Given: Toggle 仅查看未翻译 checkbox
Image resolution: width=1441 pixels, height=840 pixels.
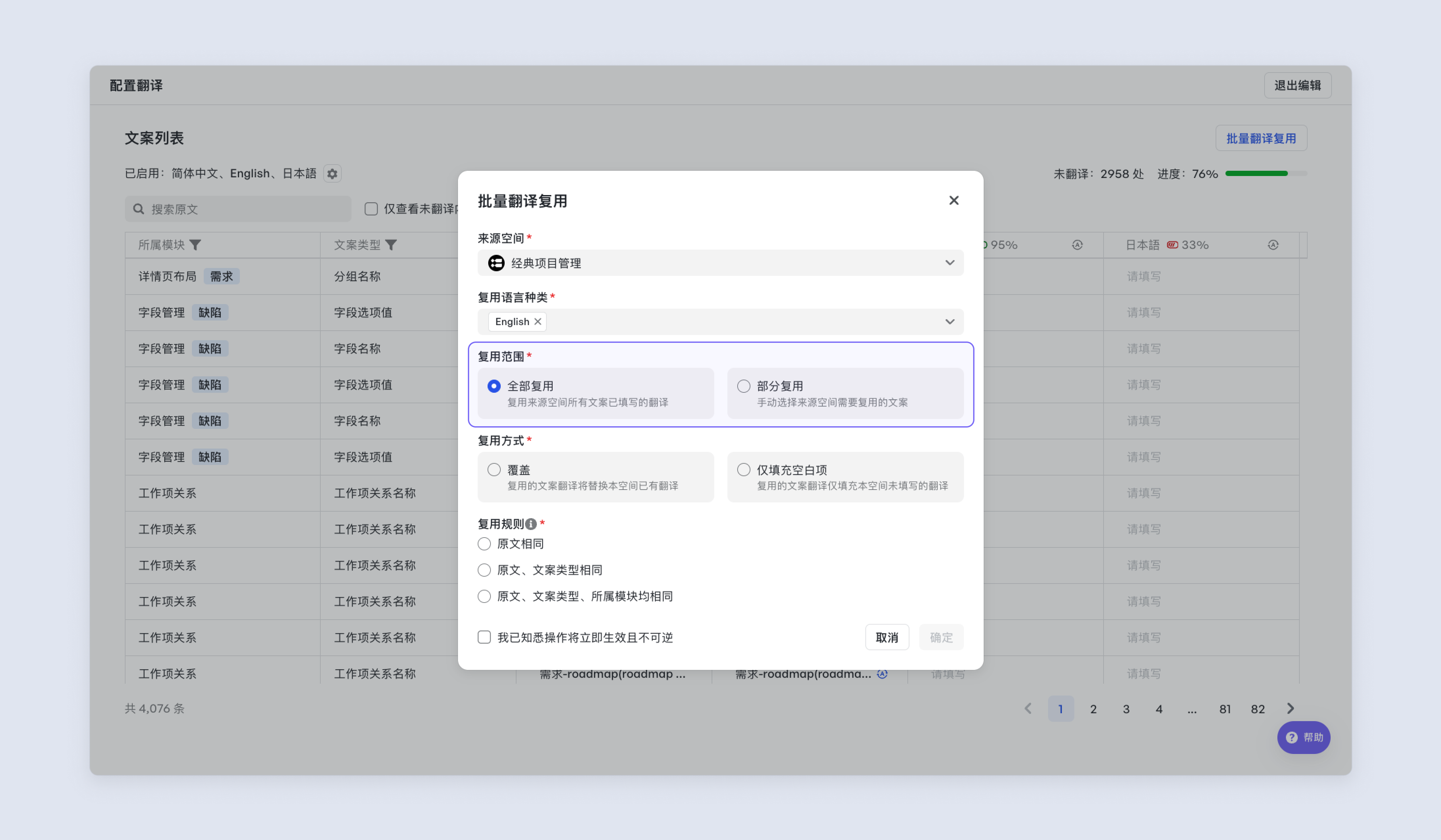Looking at the screenshot, I should (x=371, y=209).
